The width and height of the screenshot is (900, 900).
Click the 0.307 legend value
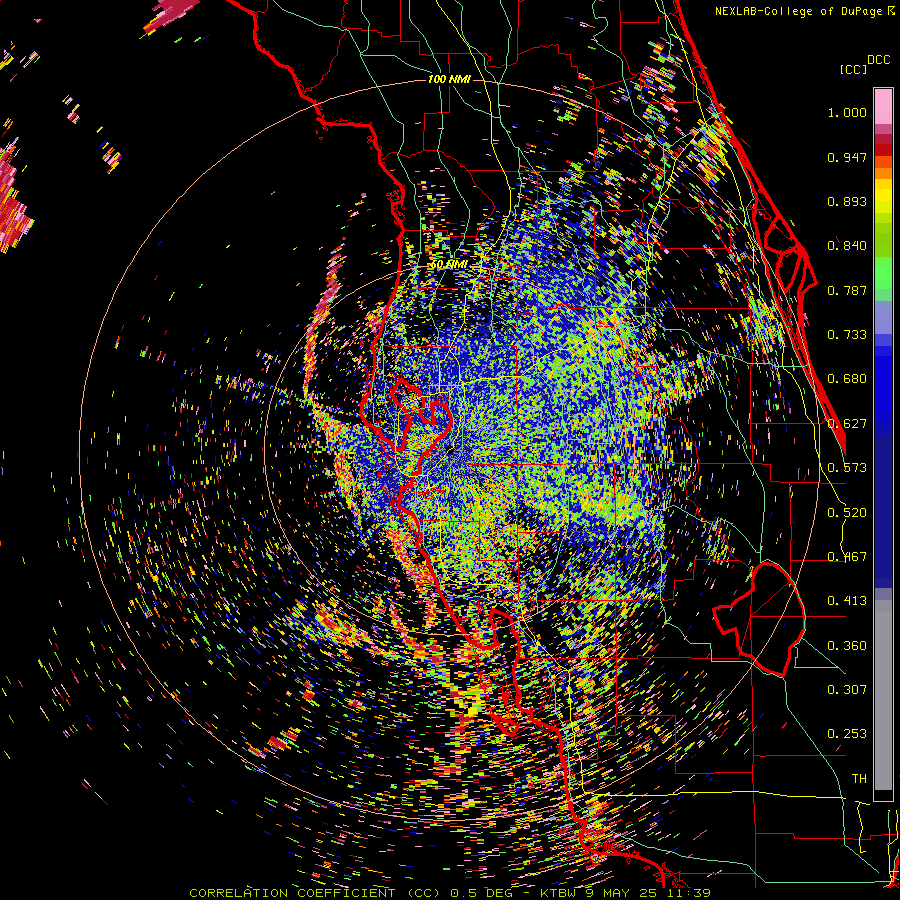pos(847,690)
